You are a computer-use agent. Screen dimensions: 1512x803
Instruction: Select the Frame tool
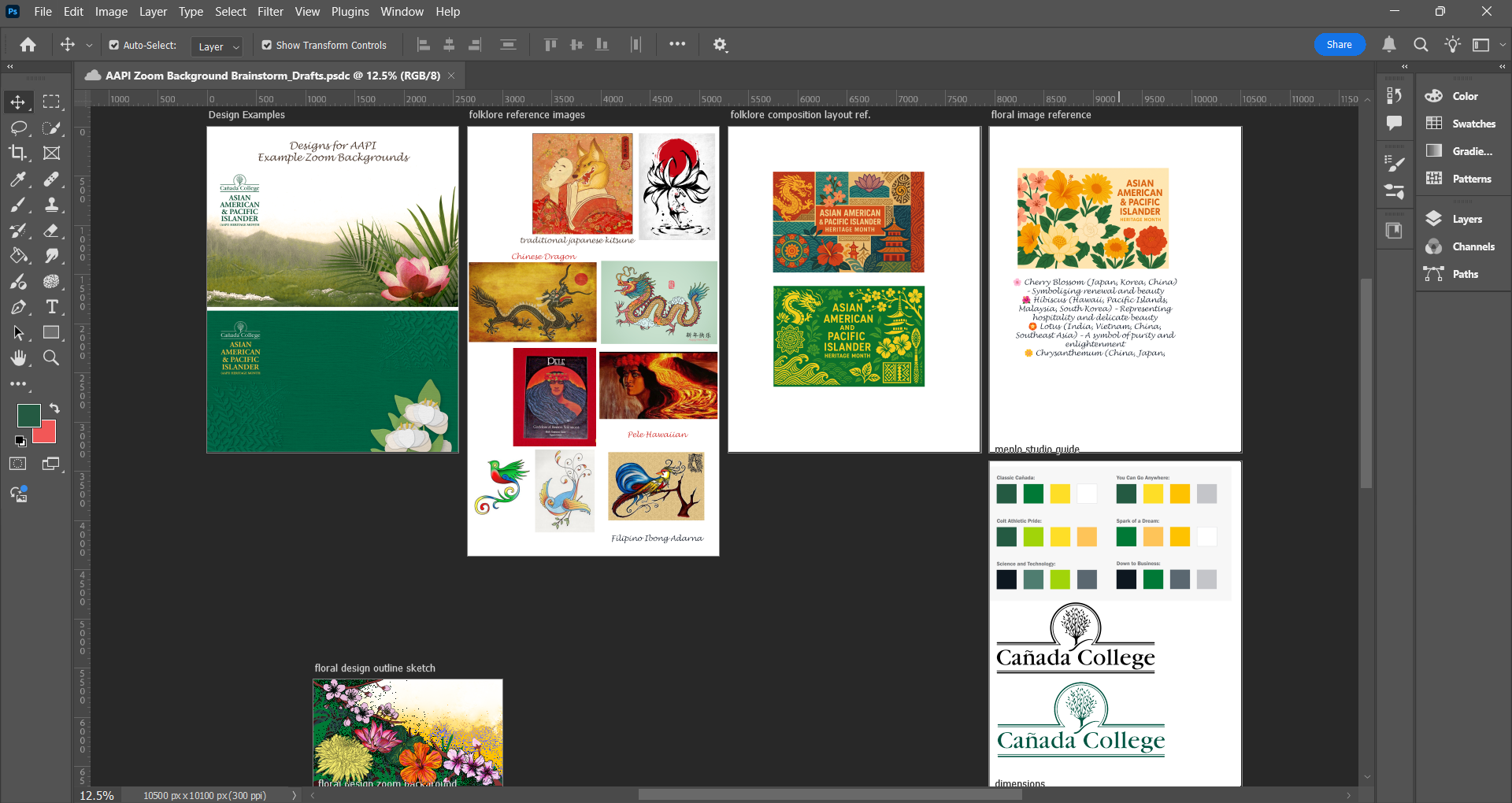(x=51, y=153)
